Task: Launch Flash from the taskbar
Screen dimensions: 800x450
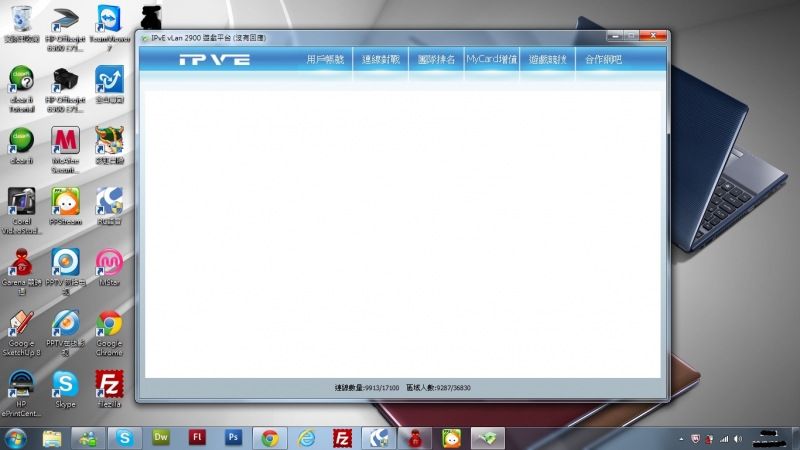Action: pyautogui.click(x=197, y=437)
